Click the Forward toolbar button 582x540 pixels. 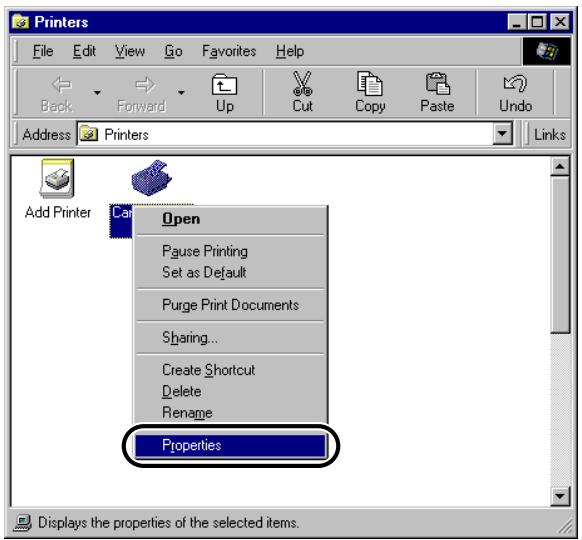[x=141, y=93]
